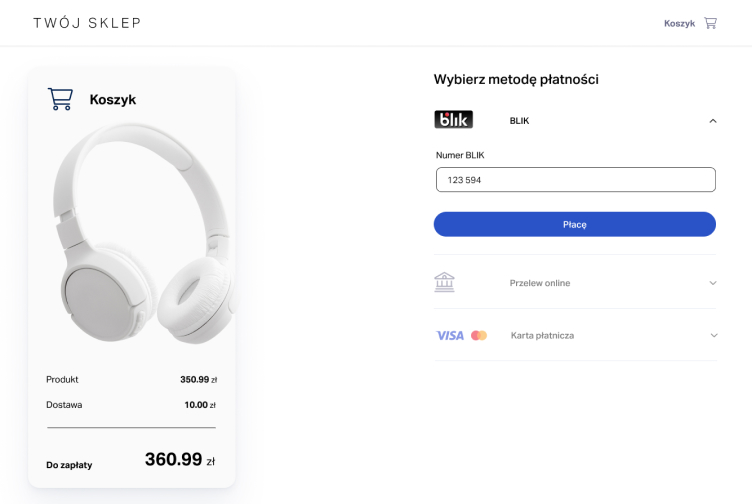Image resolution: width=752 pixels, height=504 pixels.
Task: Select the Karta płatnicza payment option
Action: click(542, 335)
